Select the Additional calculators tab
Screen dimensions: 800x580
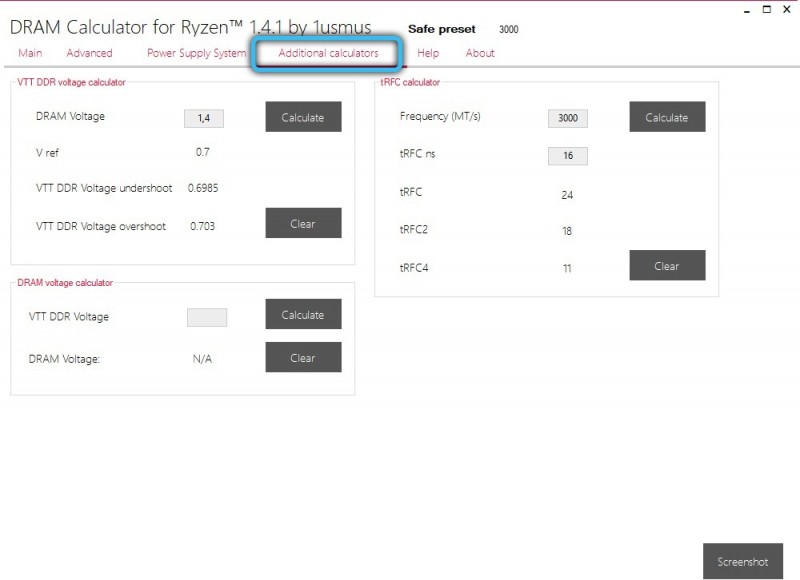click(328, 53)
